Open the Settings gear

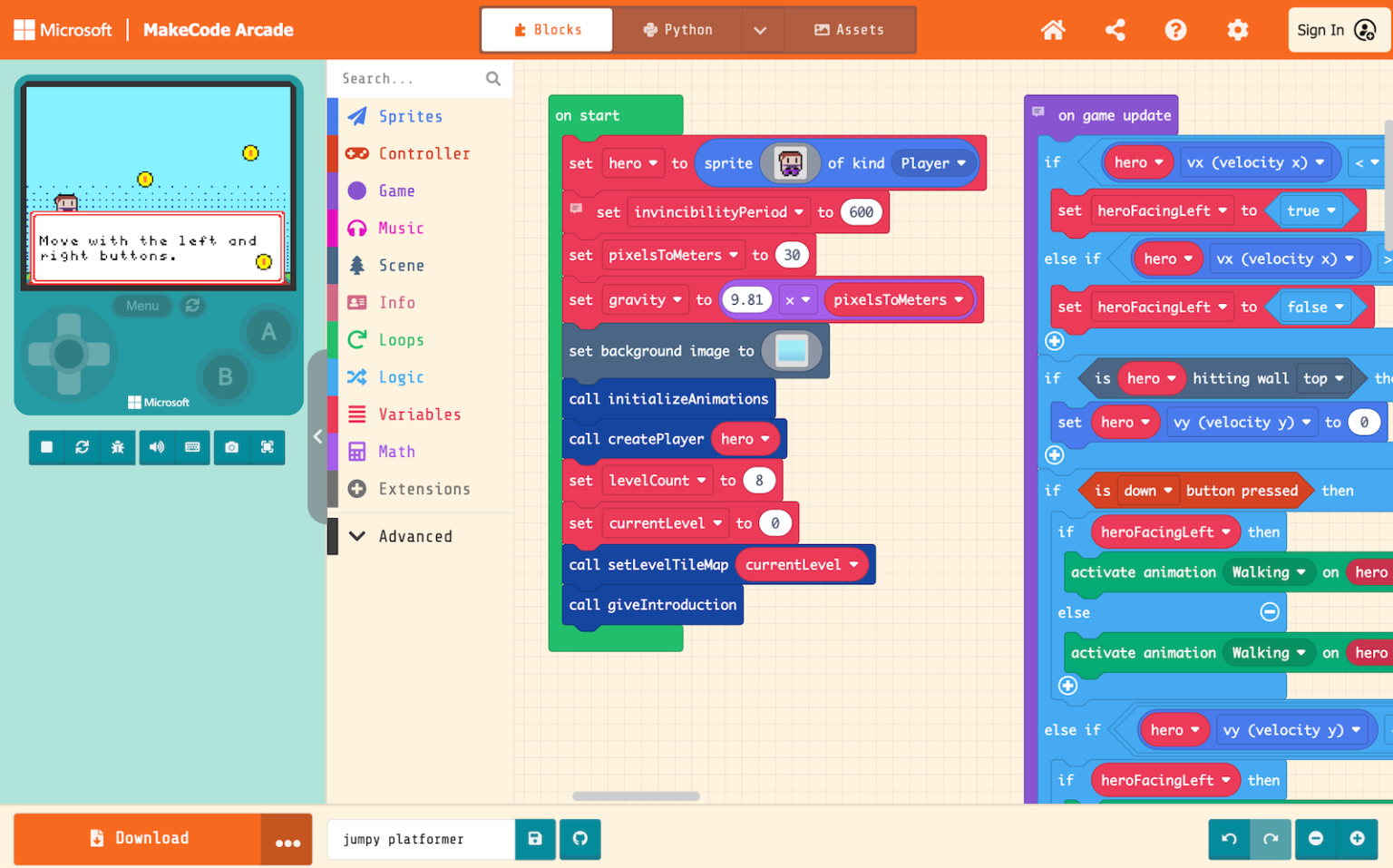(1237, 29)
